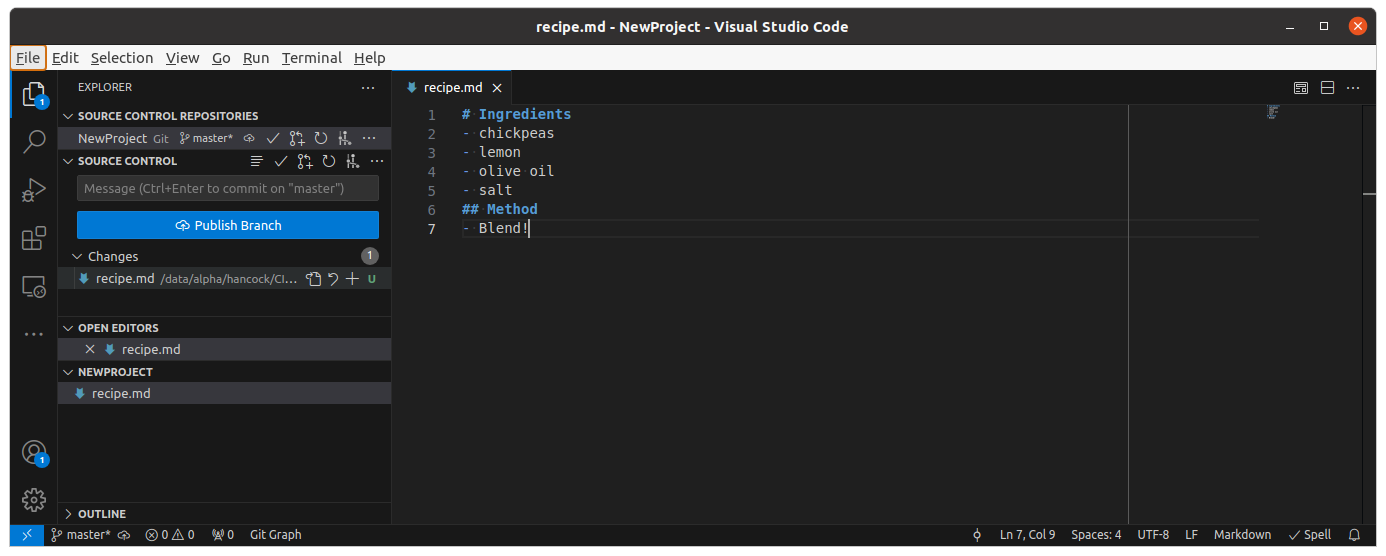
Task: Stage changes for recipe.md with plus icon
Action: pyautogui.click(x=352, y=279)
